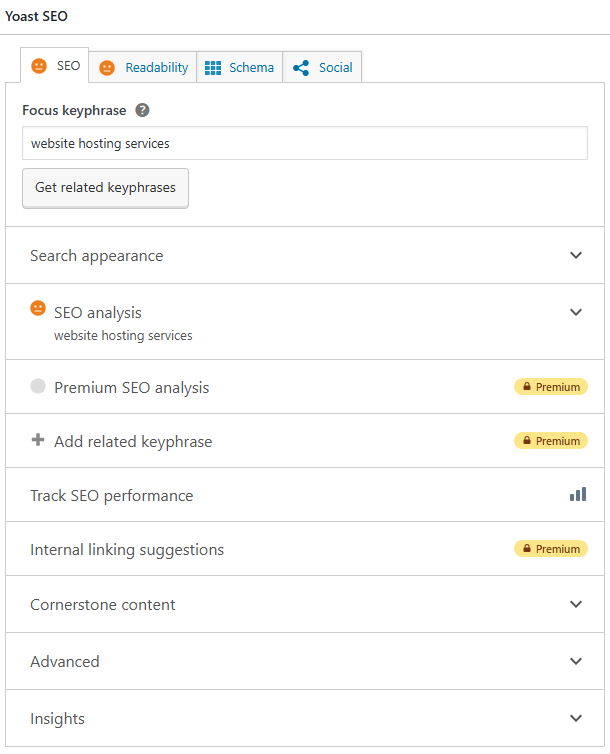Click the plus icon for Add related keyphrase
This screenshot has height=754, width=610.
coord(38,440)
